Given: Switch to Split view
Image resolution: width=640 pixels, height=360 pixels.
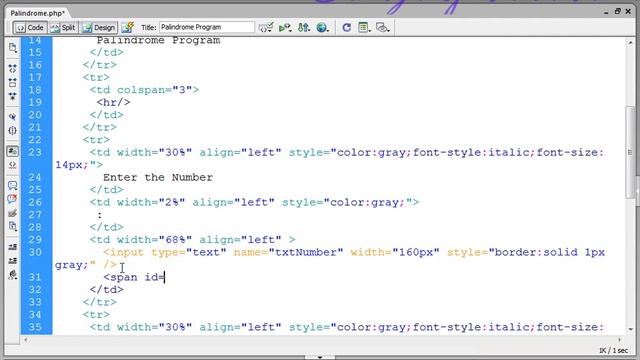Looking at the screenshot, I should coord(63,27).
